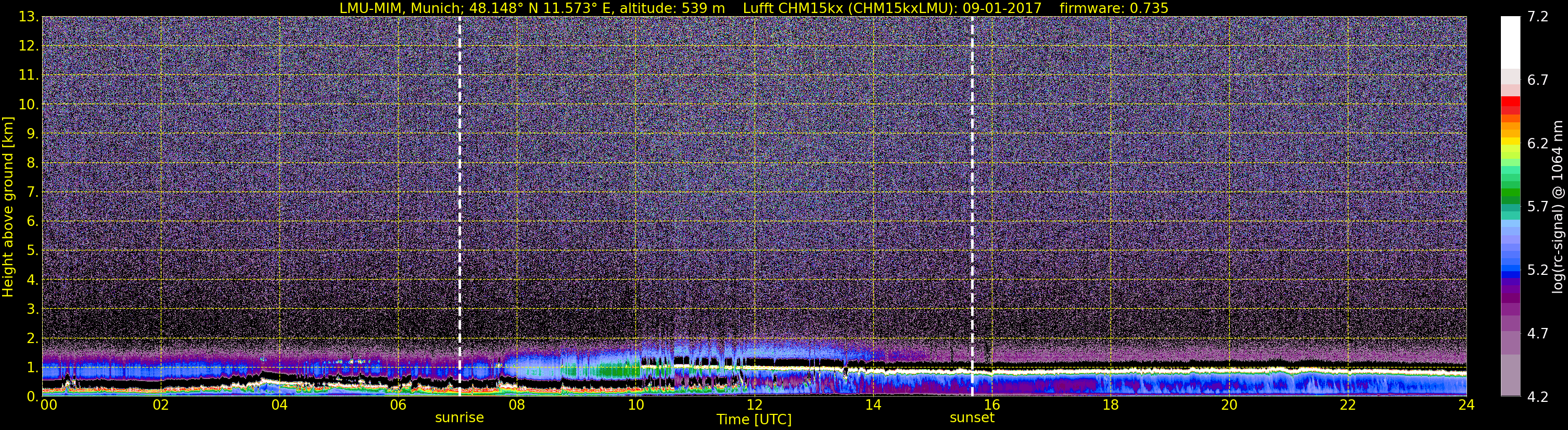Image resolution: width=1568 pixels, height=430 pixels.
Task: Click the time axis tick '20'
Action: coord(1229,405)
